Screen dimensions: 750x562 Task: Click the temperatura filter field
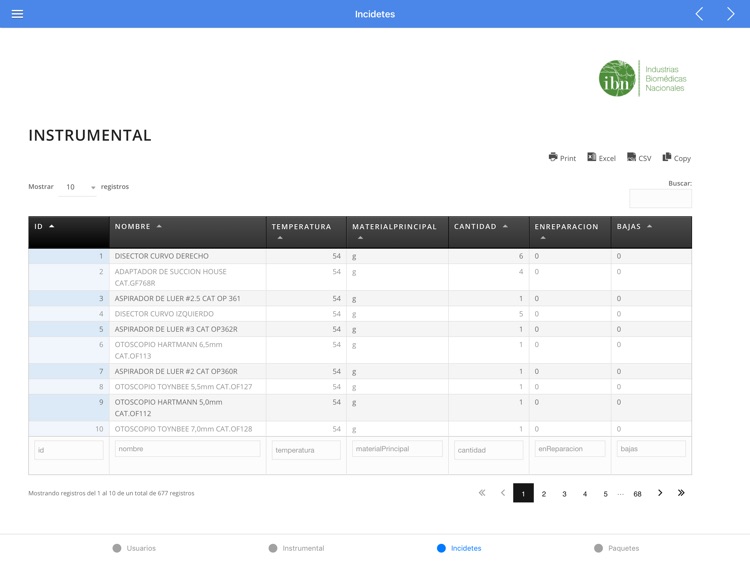tap(306, 450)
